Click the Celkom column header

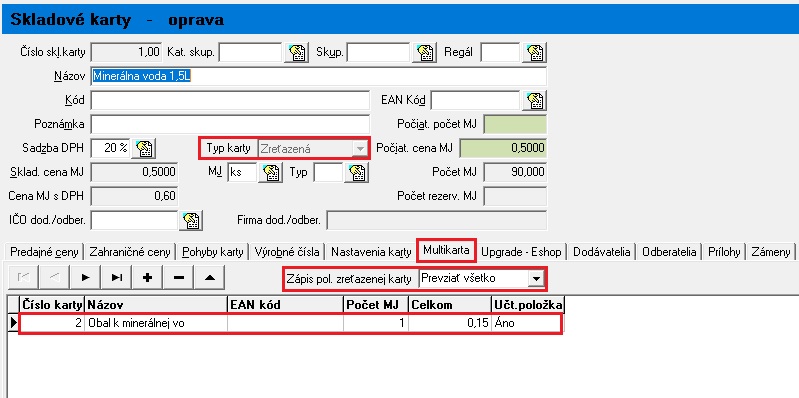(x=449, y=305)
